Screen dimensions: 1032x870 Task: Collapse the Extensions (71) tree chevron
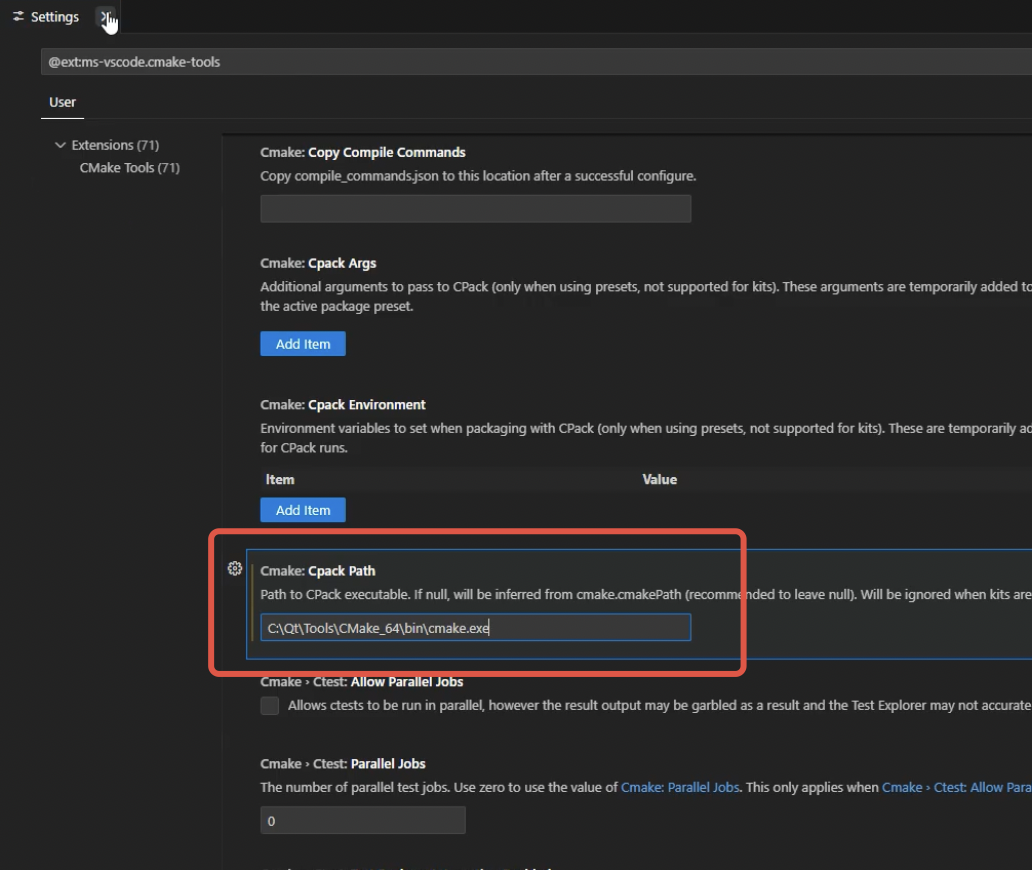point(60,145)
